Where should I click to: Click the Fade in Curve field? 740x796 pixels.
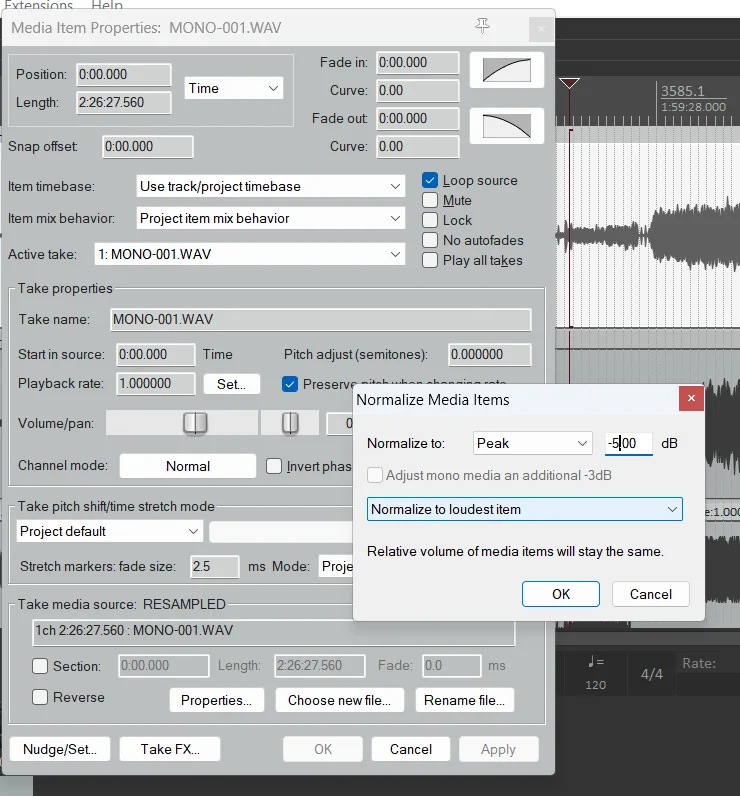418,90
